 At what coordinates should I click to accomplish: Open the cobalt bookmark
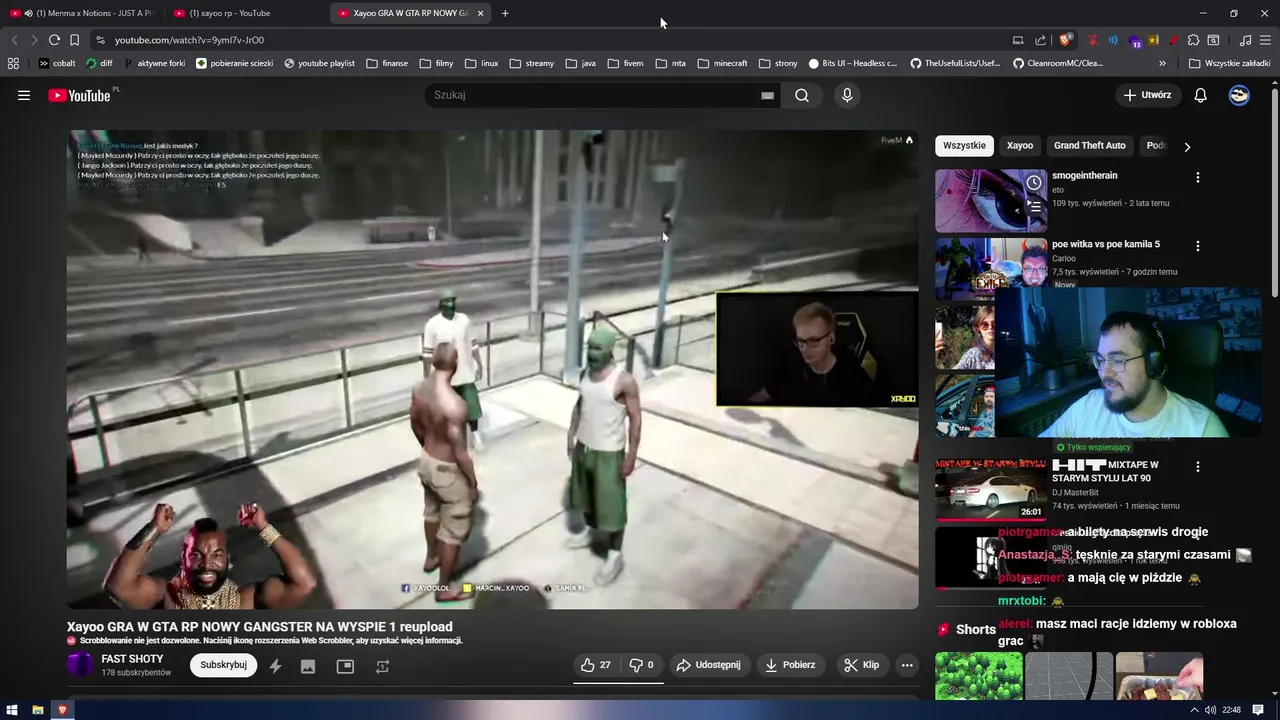[57, 63]
